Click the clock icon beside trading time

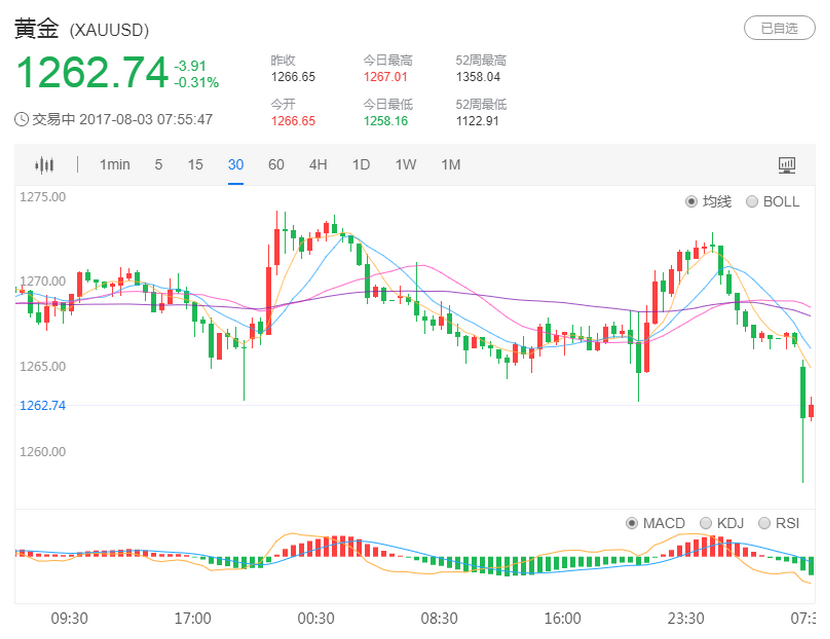click(21, 120)
